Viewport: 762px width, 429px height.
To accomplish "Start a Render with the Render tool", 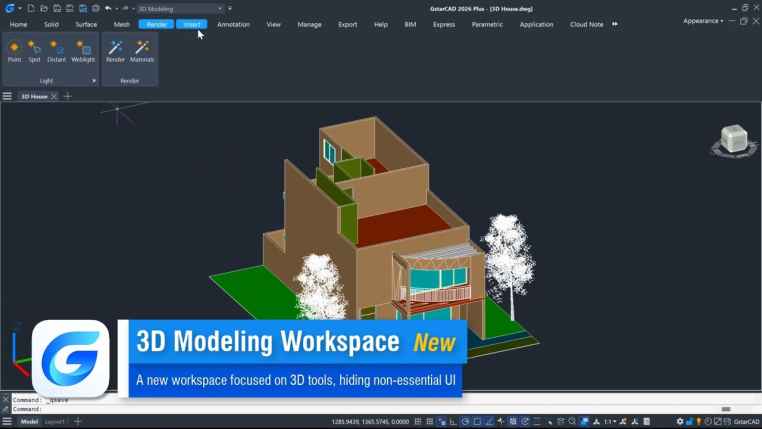I will pyautogui.click(x=115, y=51).
